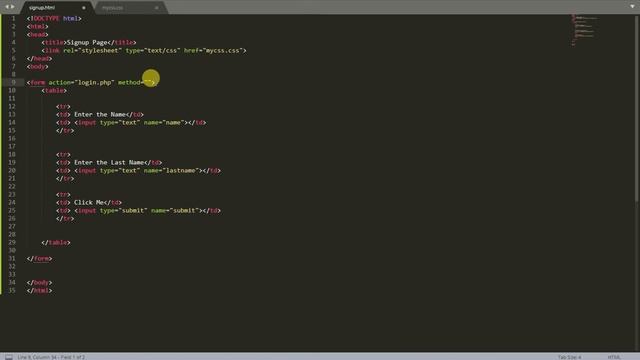Click the Line 9, Column status text
The width and height of the screenshot is (640, 360).
(51, 357)
